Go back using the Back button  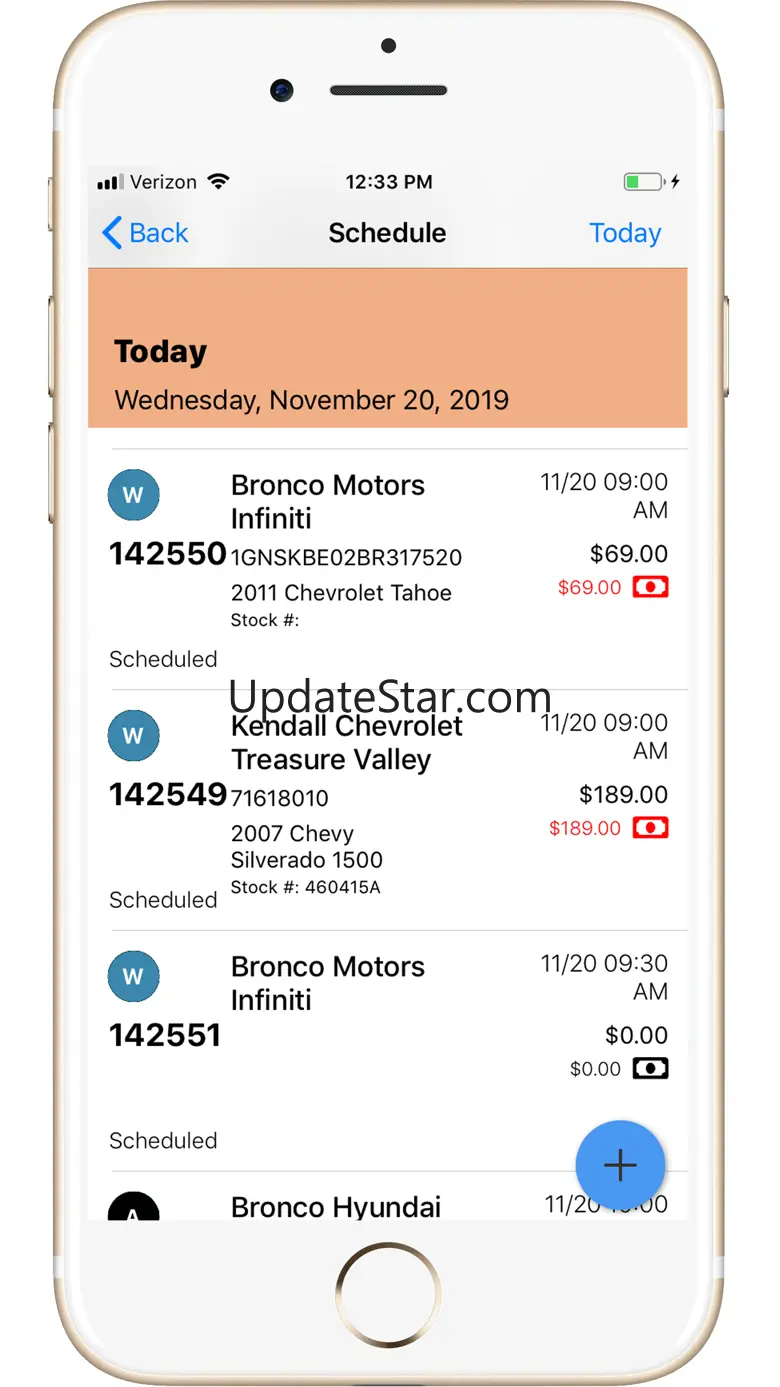[145, 233]
